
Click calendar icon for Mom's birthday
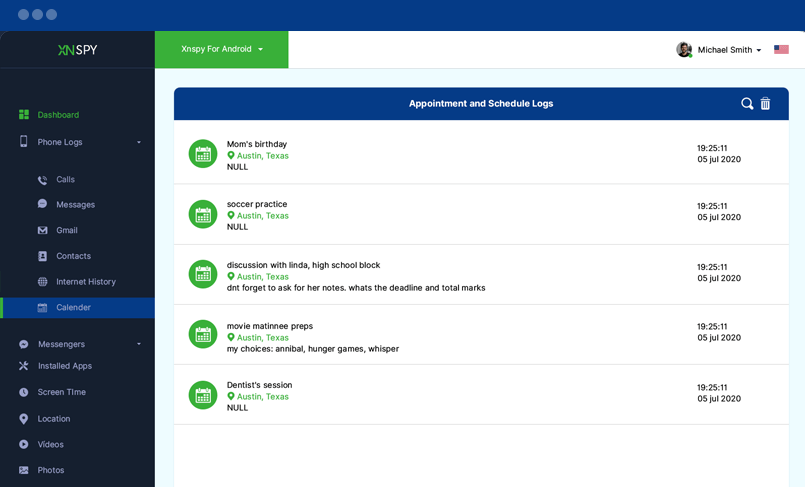pyautogui.click(x=203, y=154)
